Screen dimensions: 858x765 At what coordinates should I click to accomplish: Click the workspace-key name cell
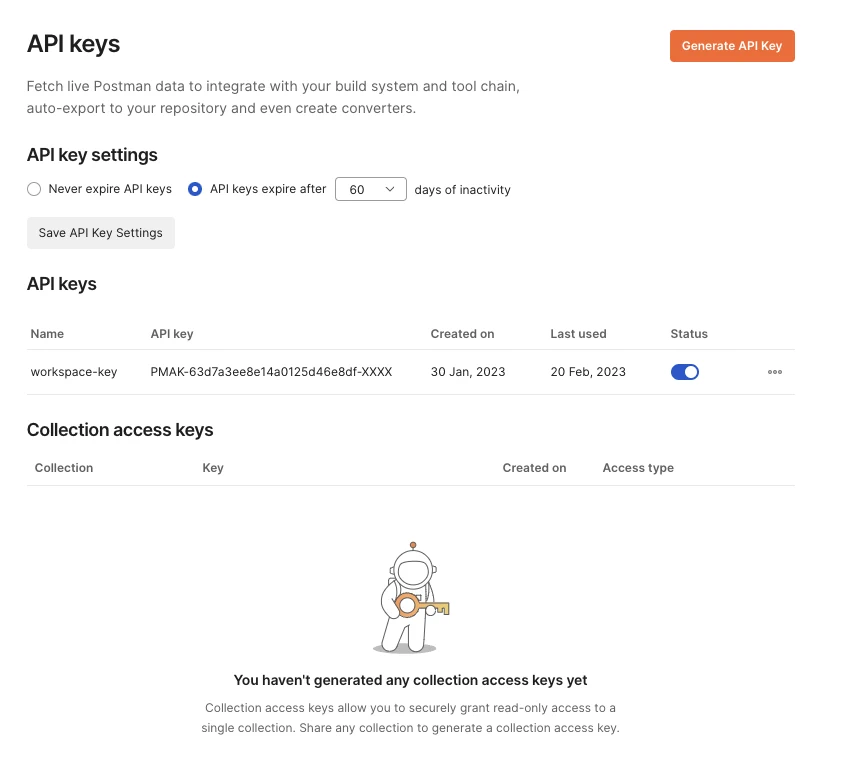pyautogui.click(x=74, y=372)
